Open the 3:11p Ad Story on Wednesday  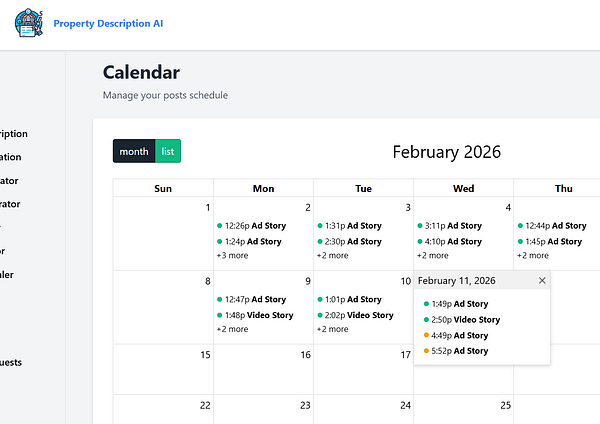coord(454,226)
